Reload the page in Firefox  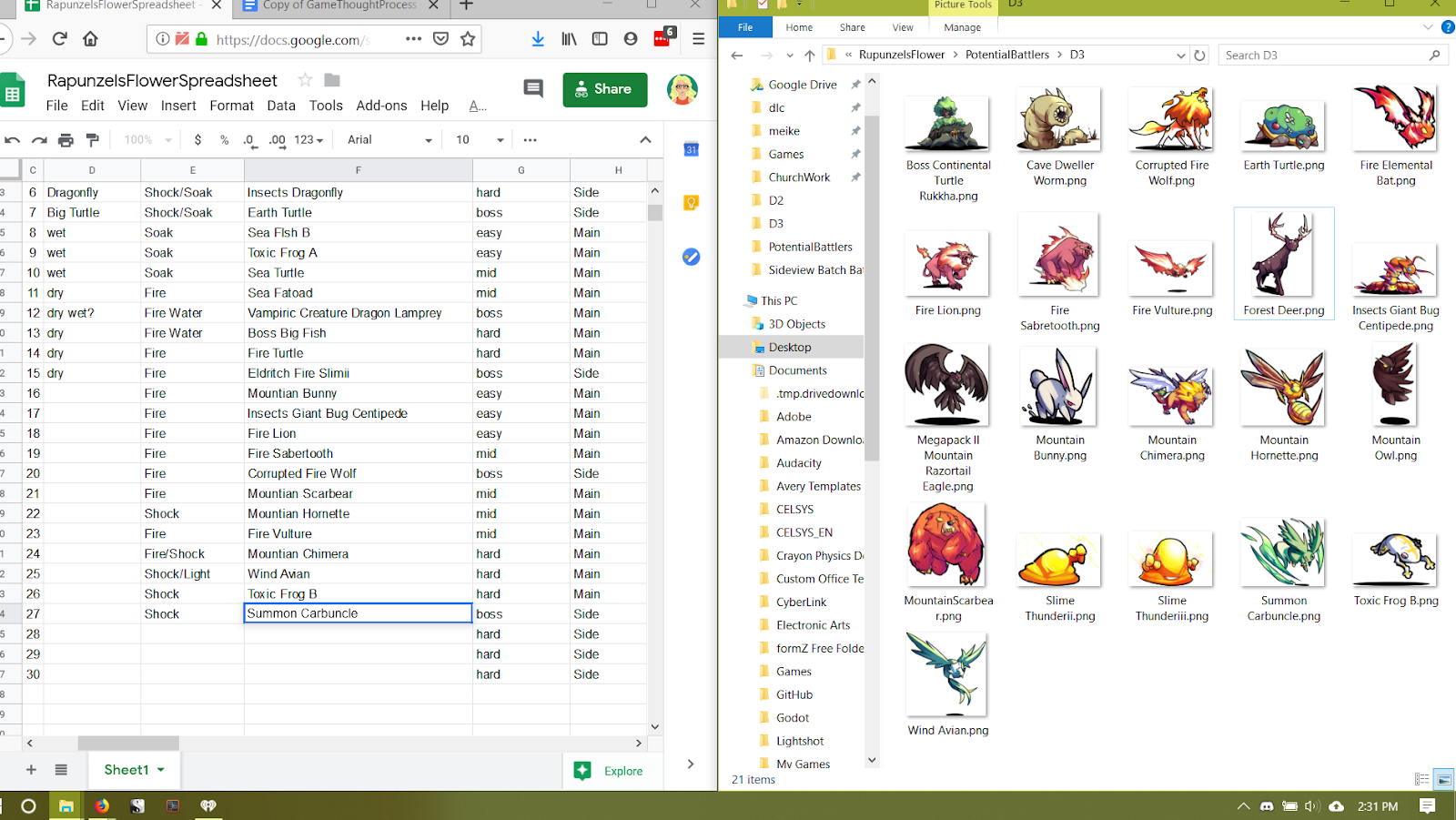click(x=60, y=39)
